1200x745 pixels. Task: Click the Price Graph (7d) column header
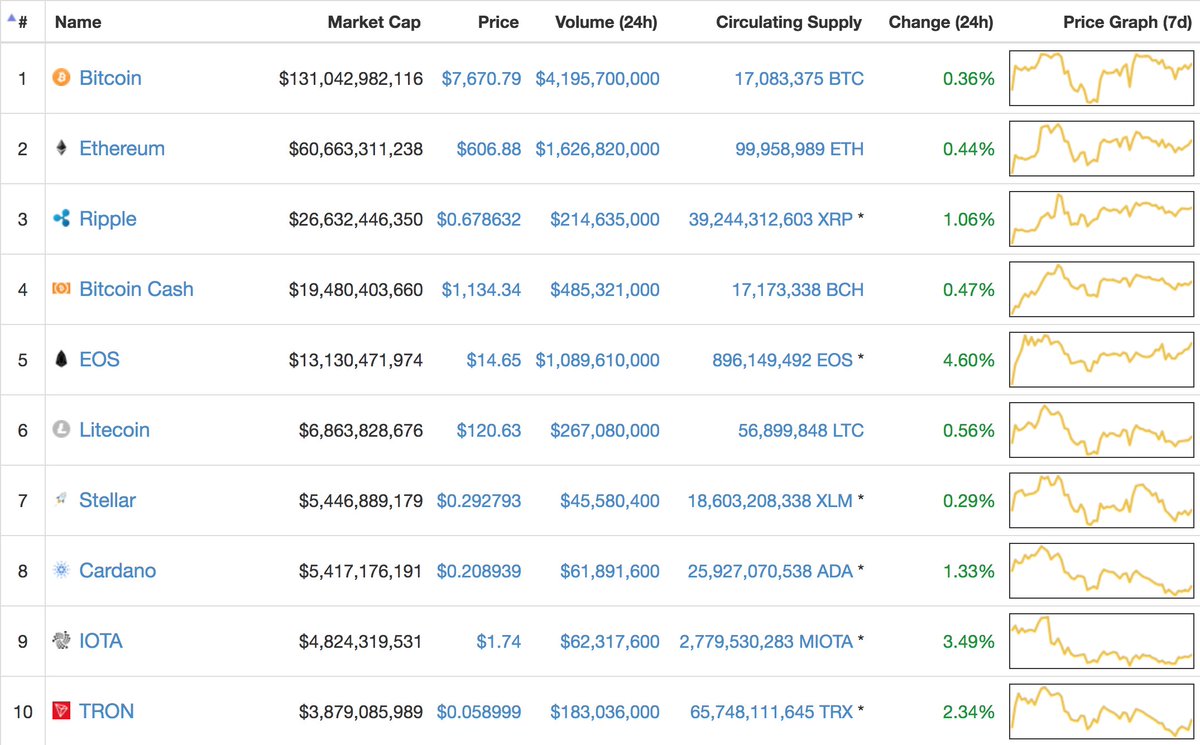click(1129, 22)
